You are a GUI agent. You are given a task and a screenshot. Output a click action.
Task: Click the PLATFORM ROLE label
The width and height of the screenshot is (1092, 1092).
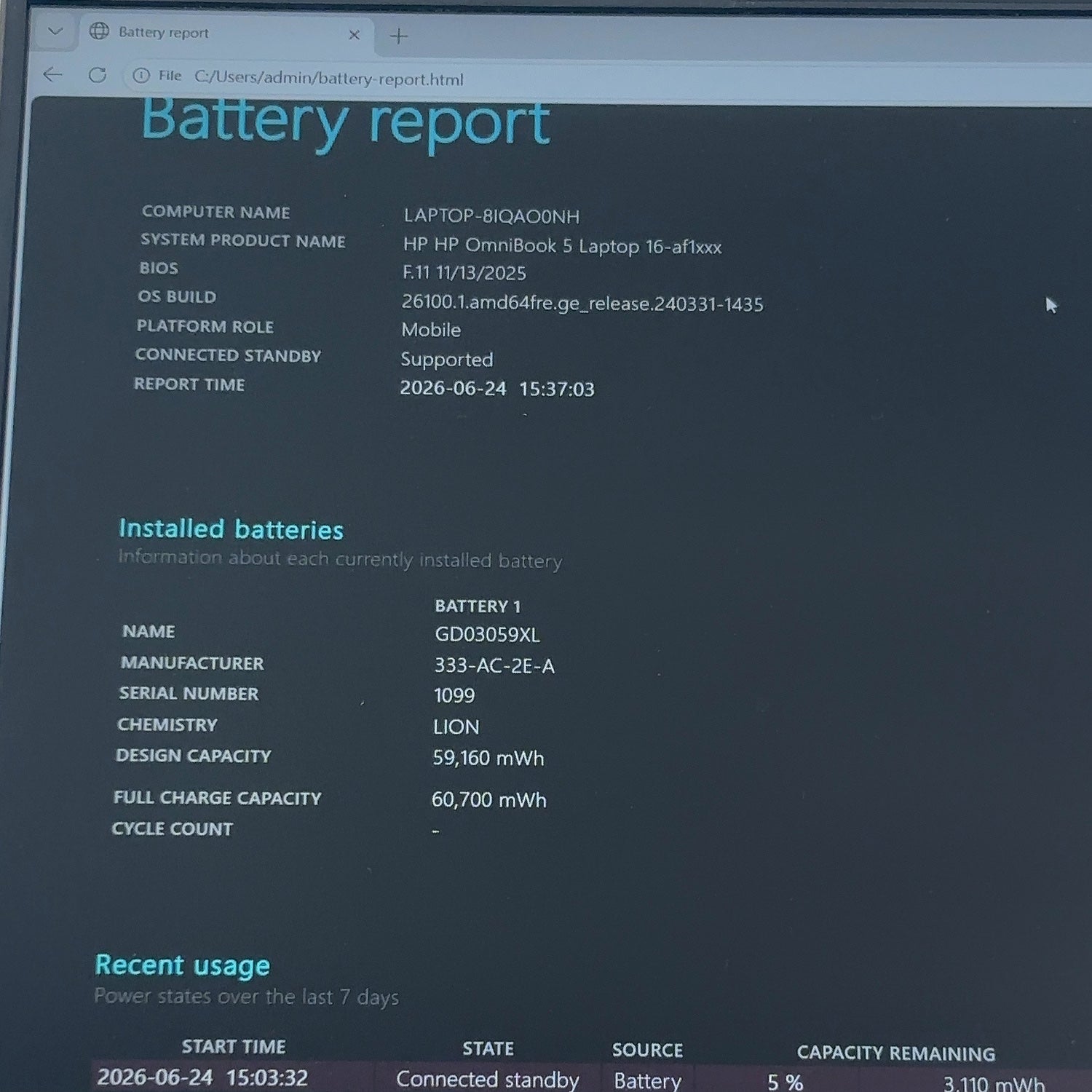(x=205, y=326)
